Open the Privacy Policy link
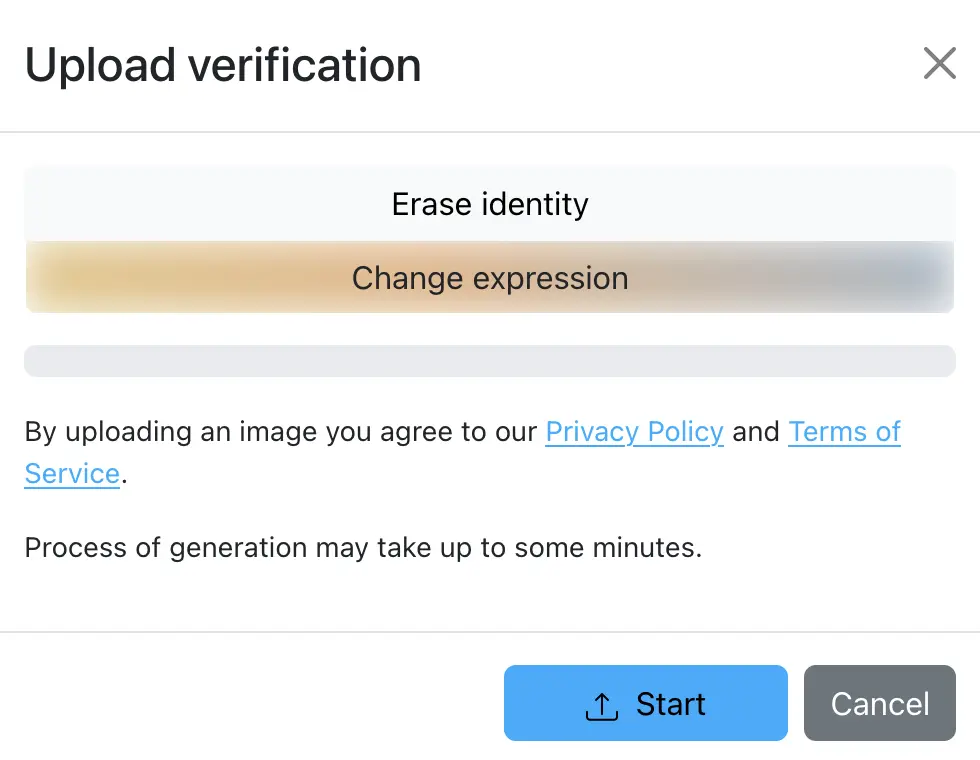Image resolution: width=980 pixels, height=760 pixels. pos(634,432)
